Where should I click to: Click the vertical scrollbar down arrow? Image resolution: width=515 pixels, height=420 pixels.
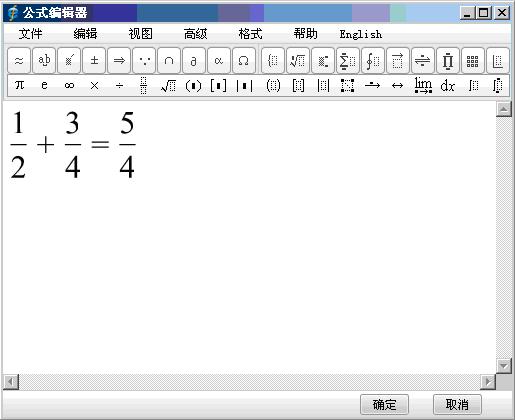(504, 366)
